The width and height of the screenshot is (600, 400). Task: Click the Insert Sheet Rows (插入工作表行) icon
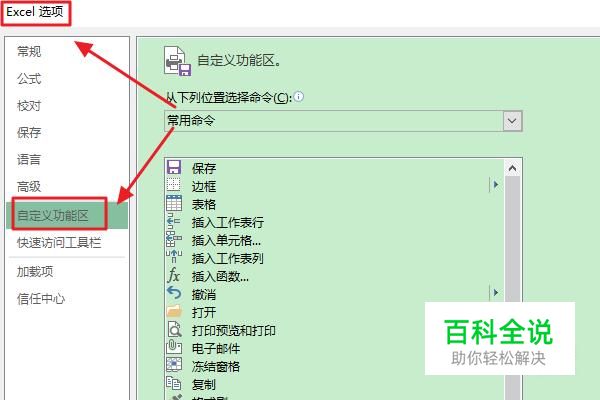174,222
